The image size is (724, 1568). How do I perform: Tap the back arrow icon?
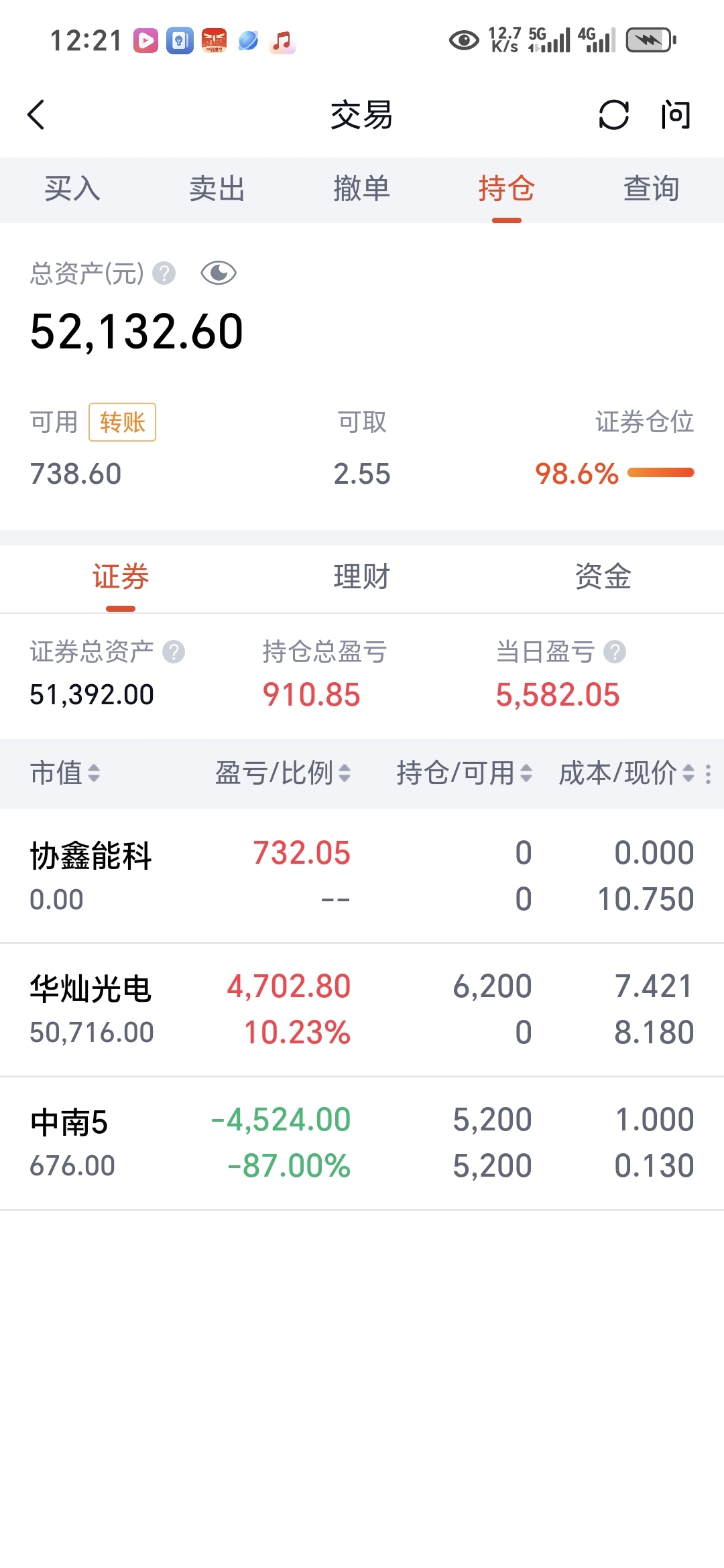36,115
